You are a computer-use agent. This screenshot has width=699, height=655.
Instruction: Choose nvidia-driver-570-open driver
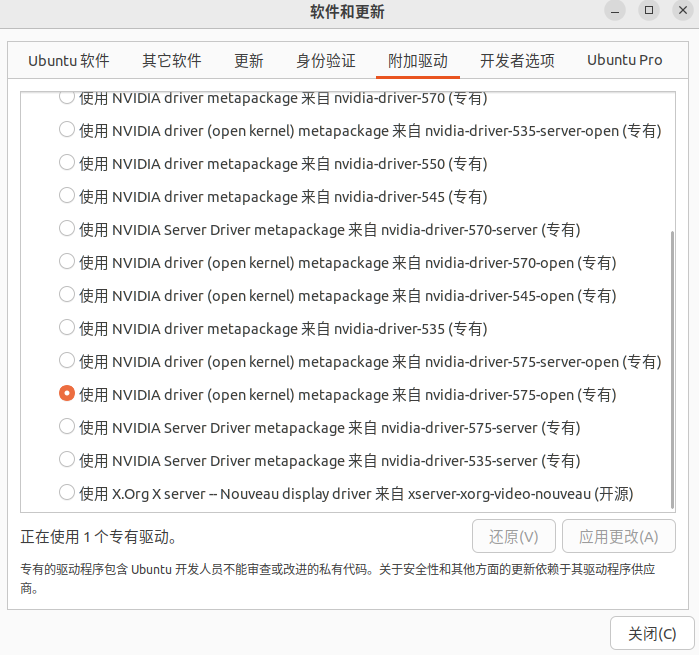pos(66,261)
